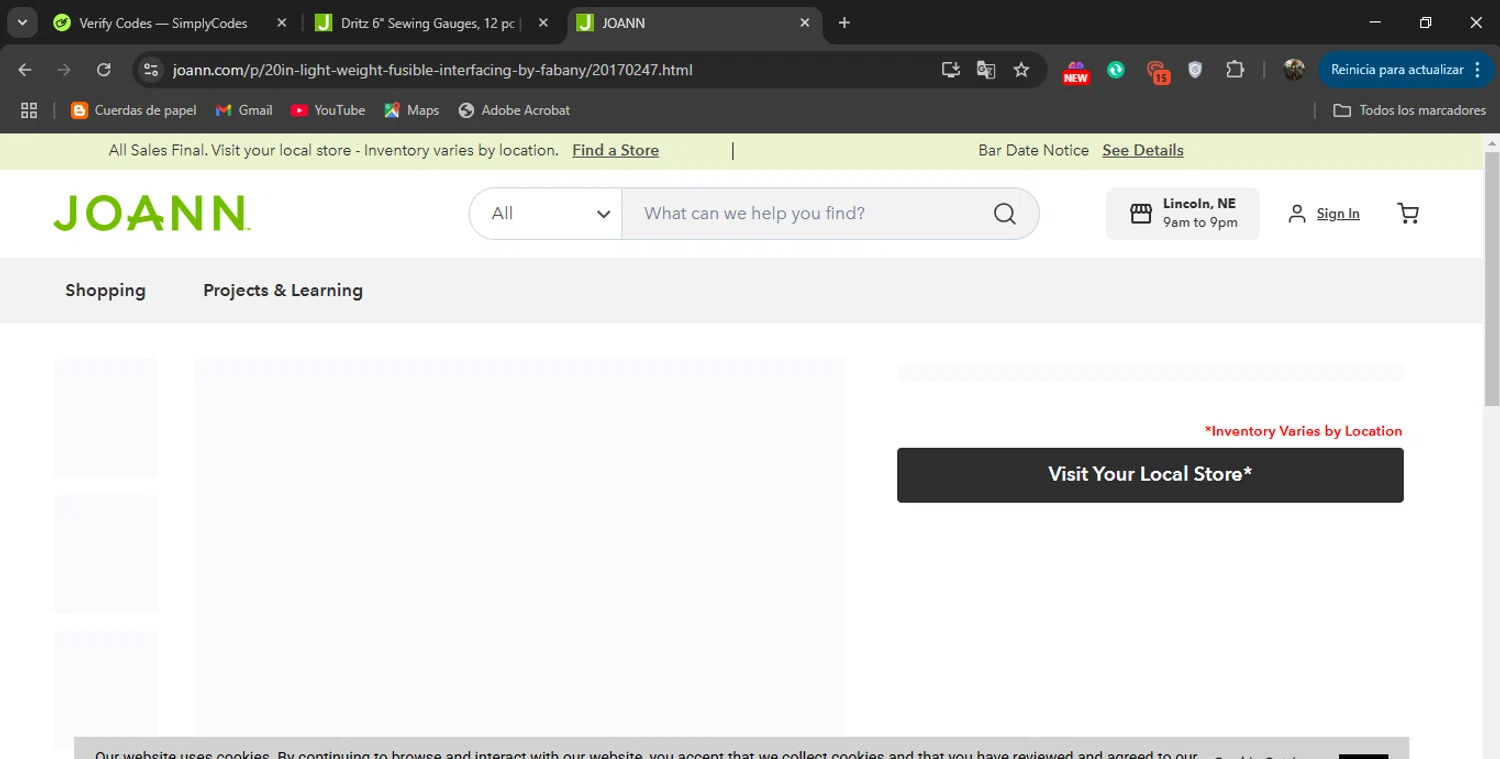Click the See Details link
This screenshot has width=1500, height=759.
click(1143, 150)
